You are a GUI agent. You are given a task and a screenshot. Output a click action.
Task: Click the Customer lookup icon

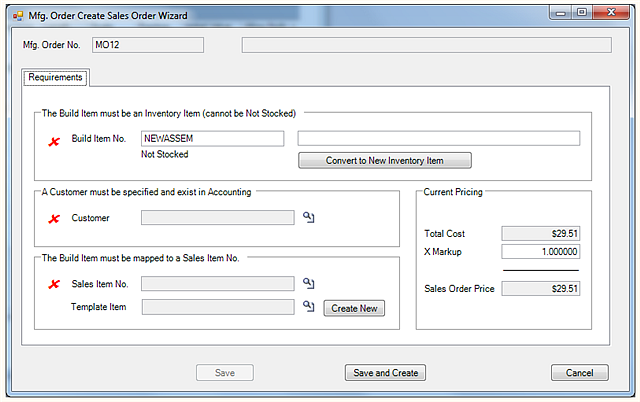(x=309, y=218)
